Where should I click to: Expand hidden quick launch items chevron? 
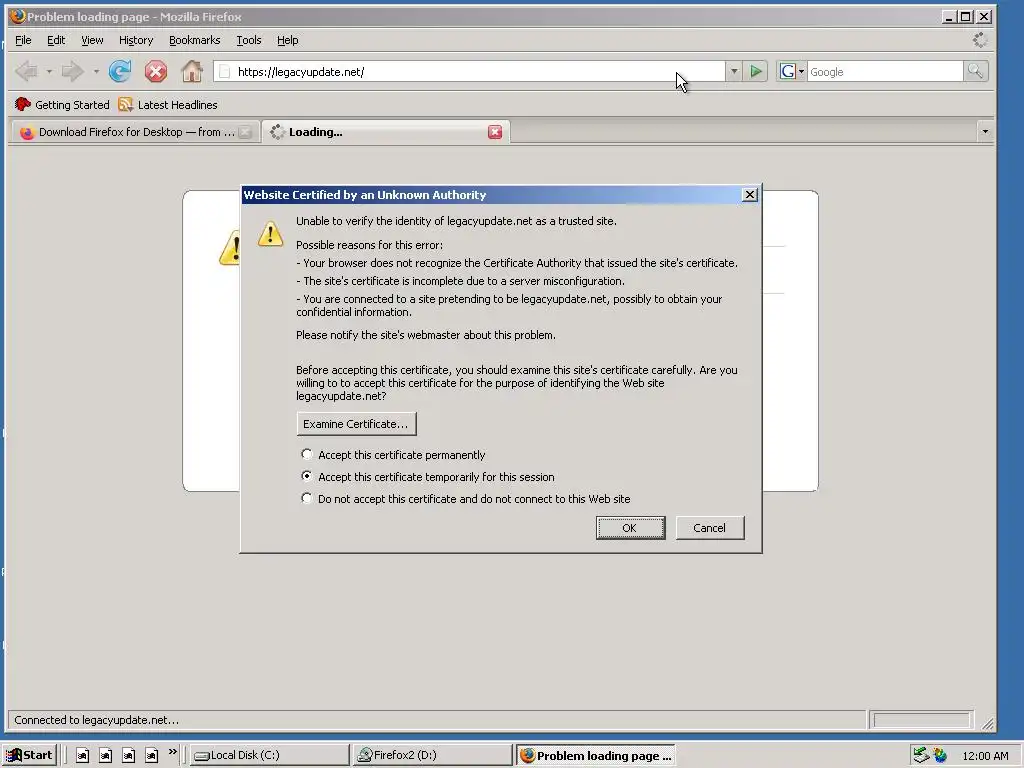point(172,752)
